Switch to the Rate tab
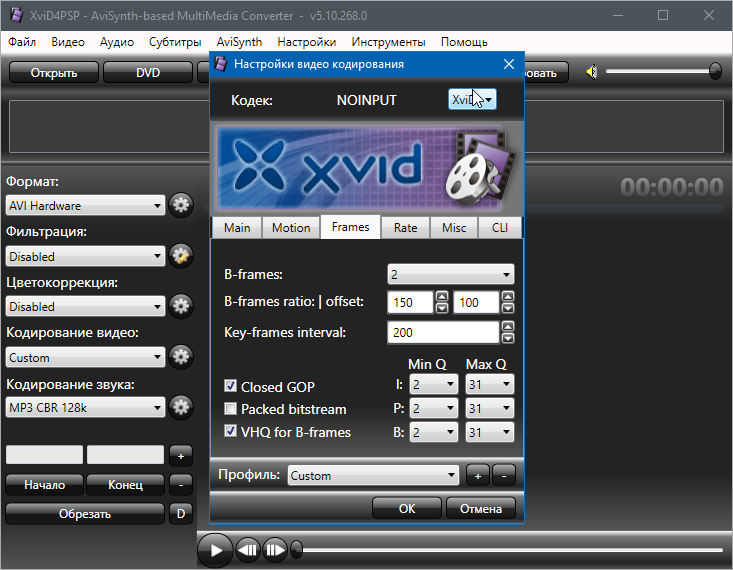This screenshot has width=733, height=570. (405, 228)
